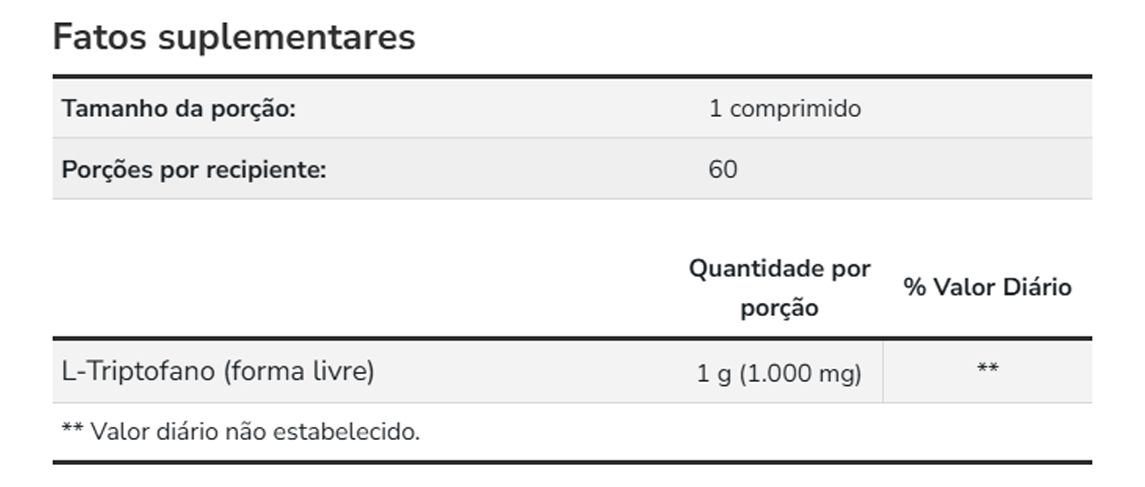Click the '**' in the daily value cell
1145x487 pixels.
coord(987,371)
